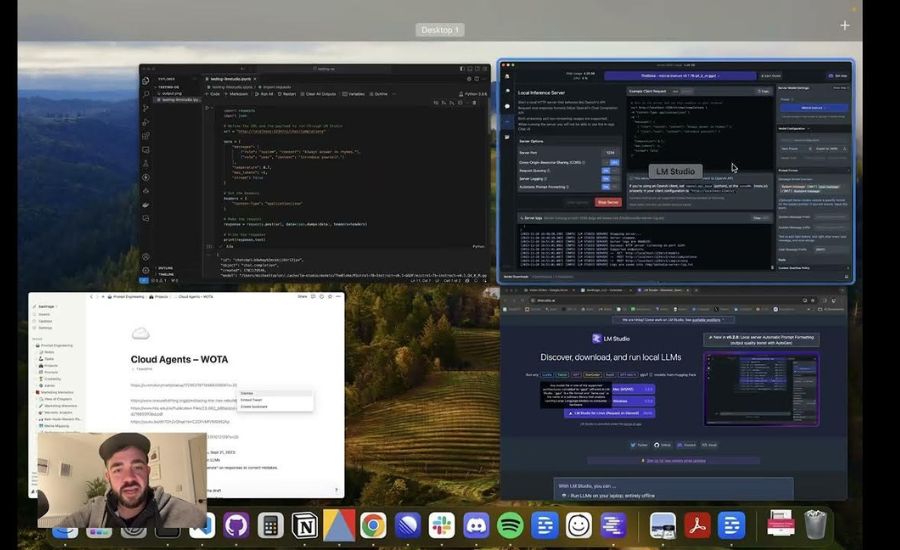The image size is (900, 550).
Task: Open Spotify from the dock
Action: click(510, 525)
